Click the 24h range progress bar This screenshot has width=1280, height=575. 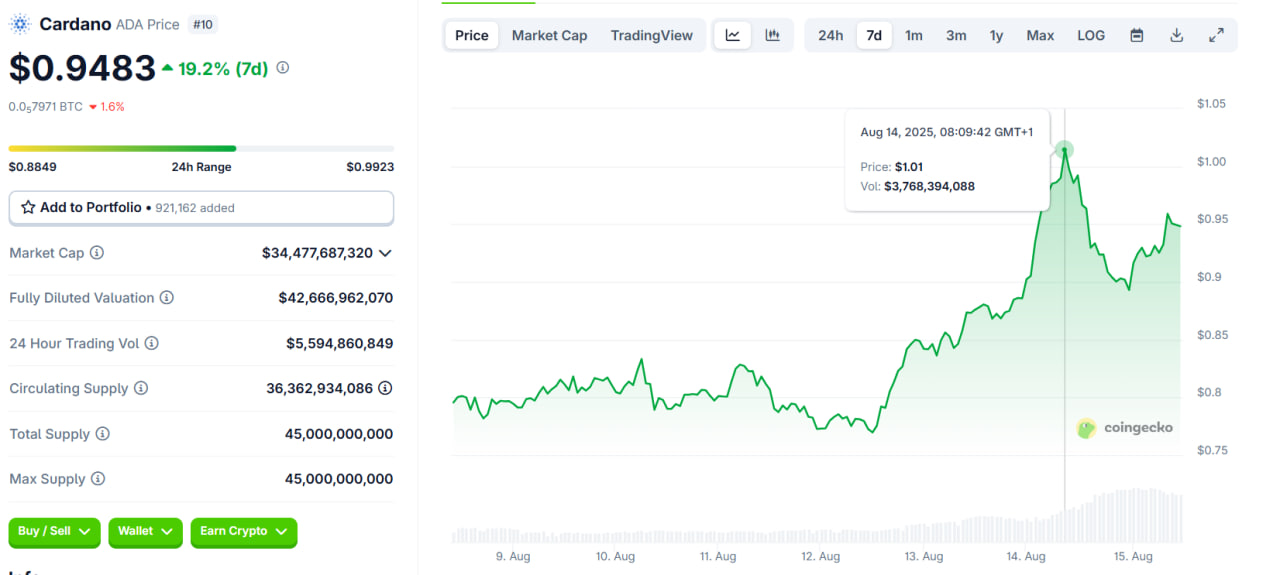tap(200, 148)
